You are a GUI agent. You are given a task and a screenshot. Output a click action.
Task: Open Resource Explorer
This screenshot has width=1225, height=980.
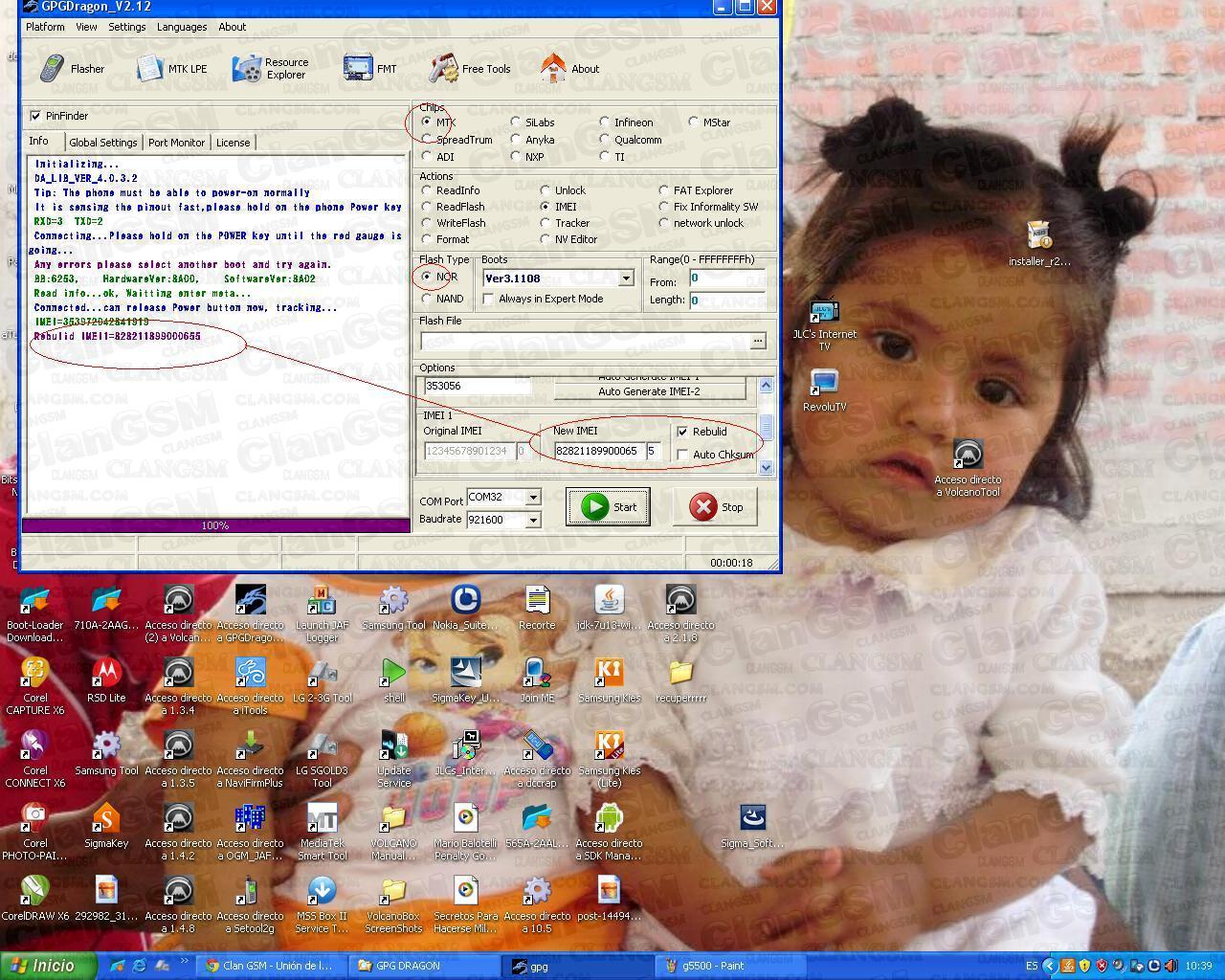click(x=271, y=69)
